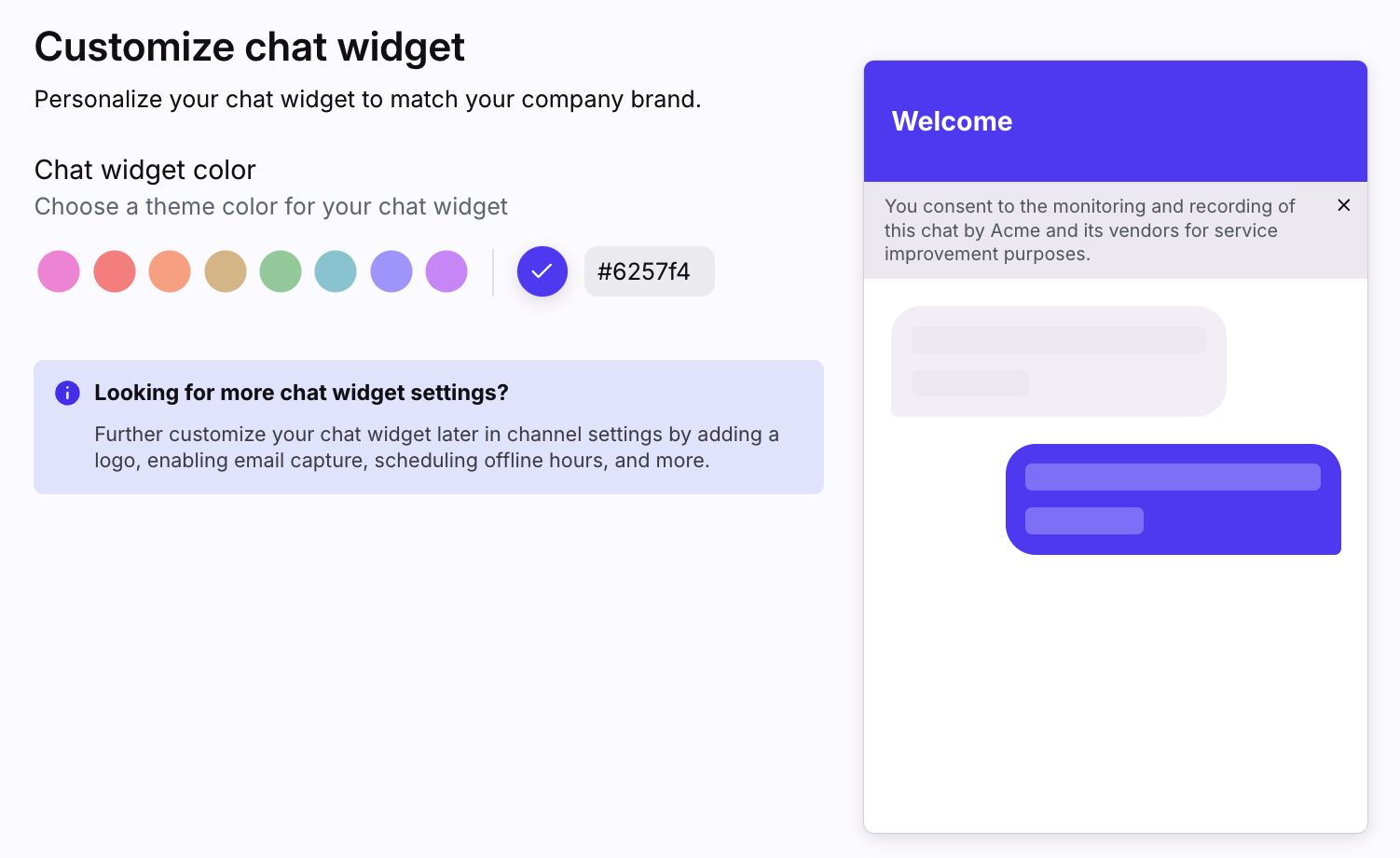
Task: Choose the teal color swatch
Action: coord(336,271)
